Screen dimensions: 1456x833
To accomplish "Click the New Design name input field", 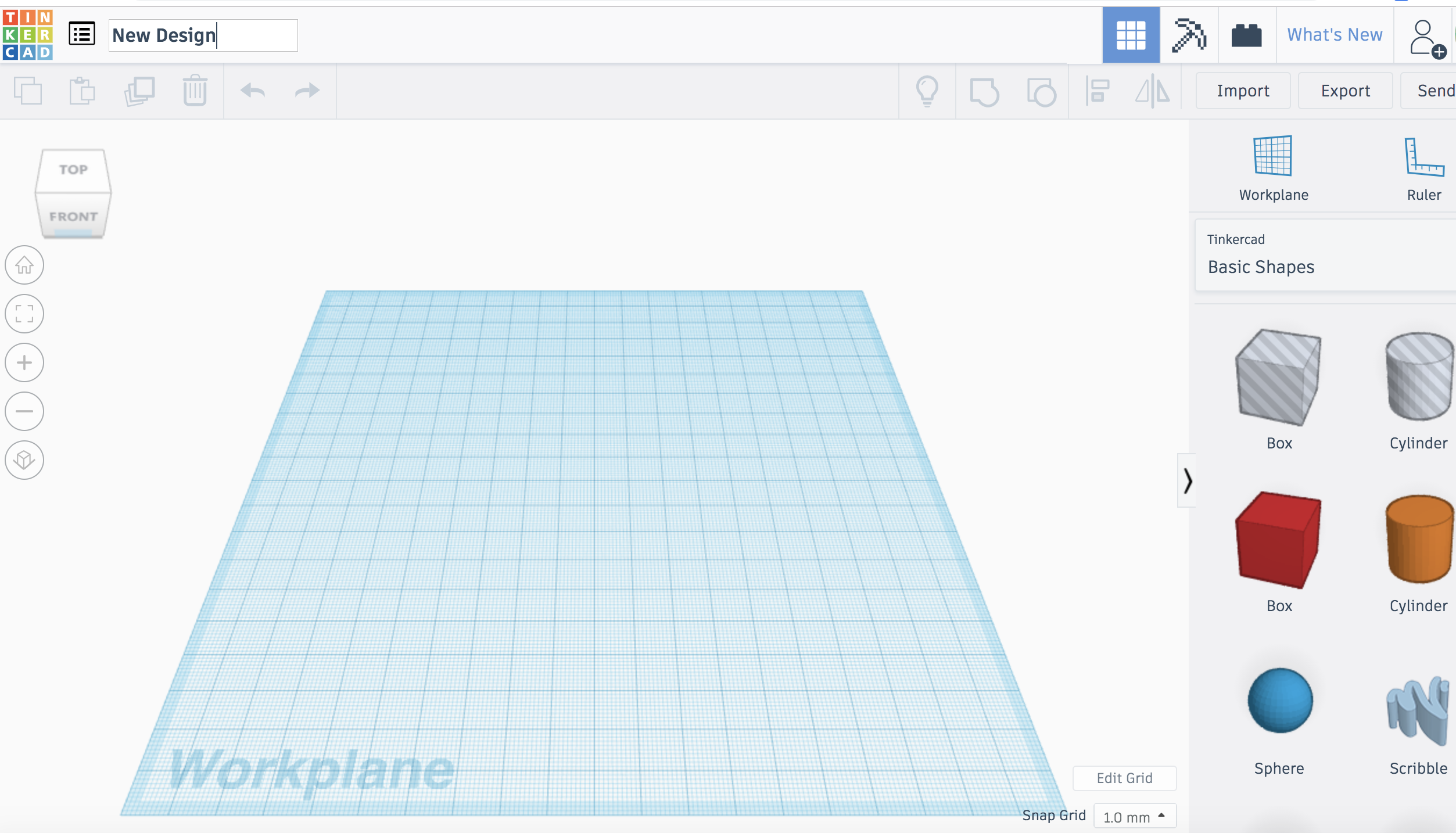I will (201, 35).
